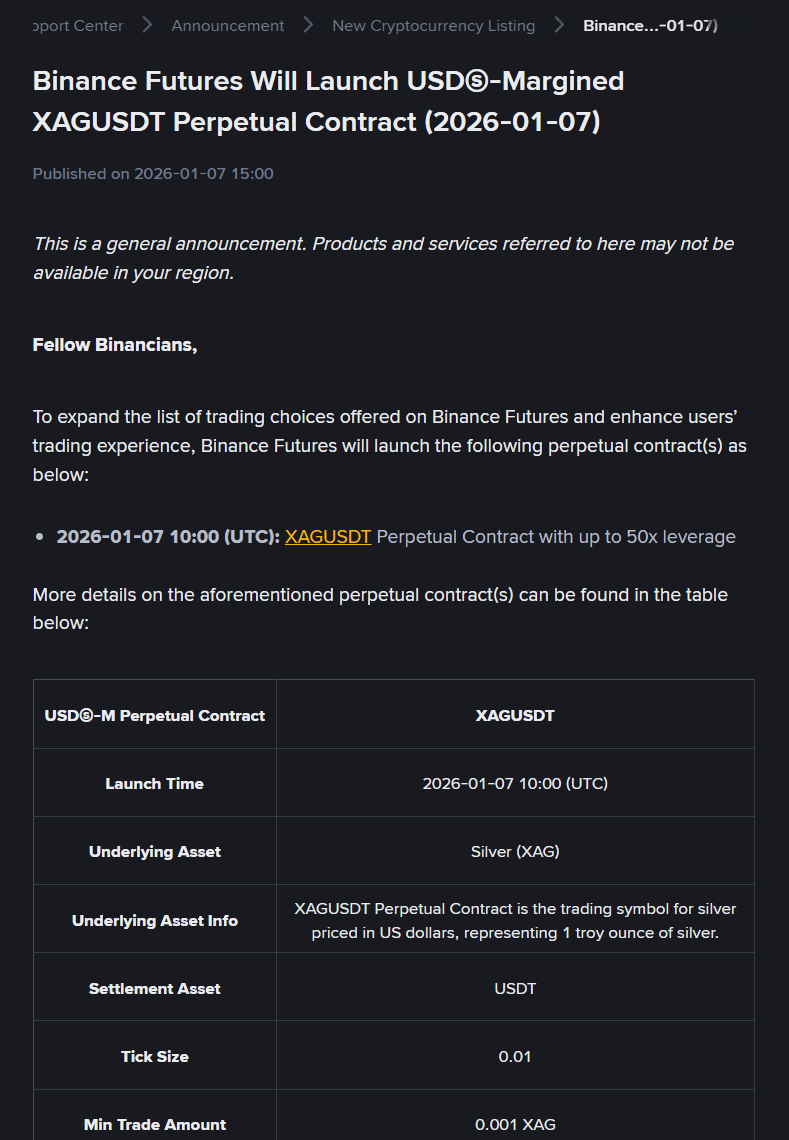Click the current Binance...-01-07) breadcrumb item

coord(650,26)
